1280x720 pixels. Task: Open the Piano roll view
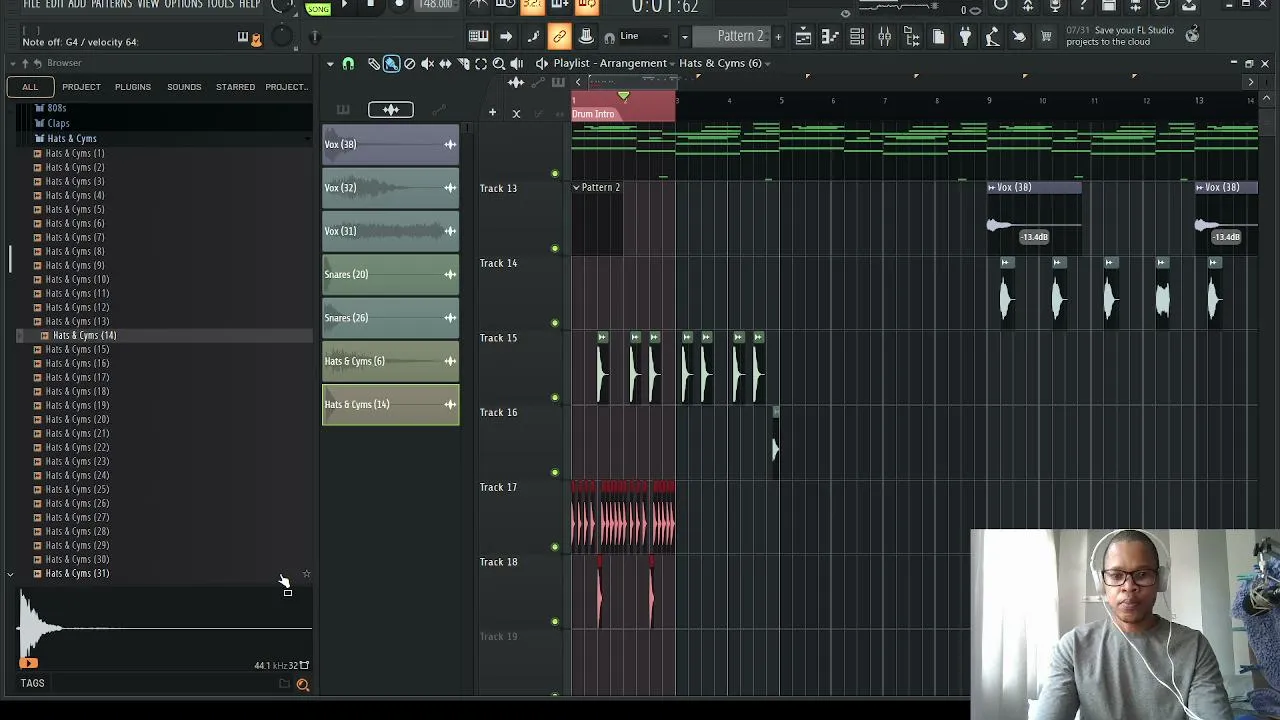[x=830, y=37]
